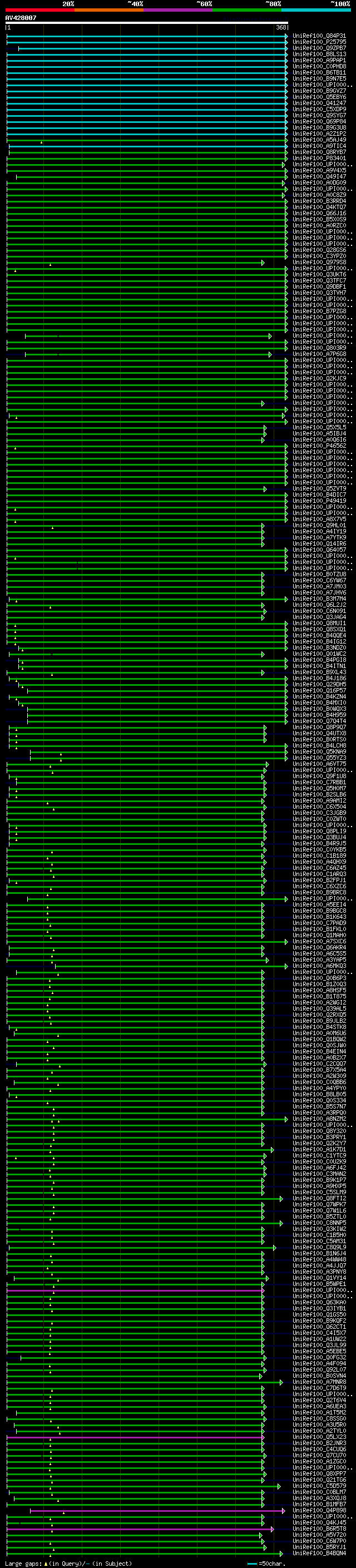Click label UniRef100_Q01WC2

tap(319, 654)
